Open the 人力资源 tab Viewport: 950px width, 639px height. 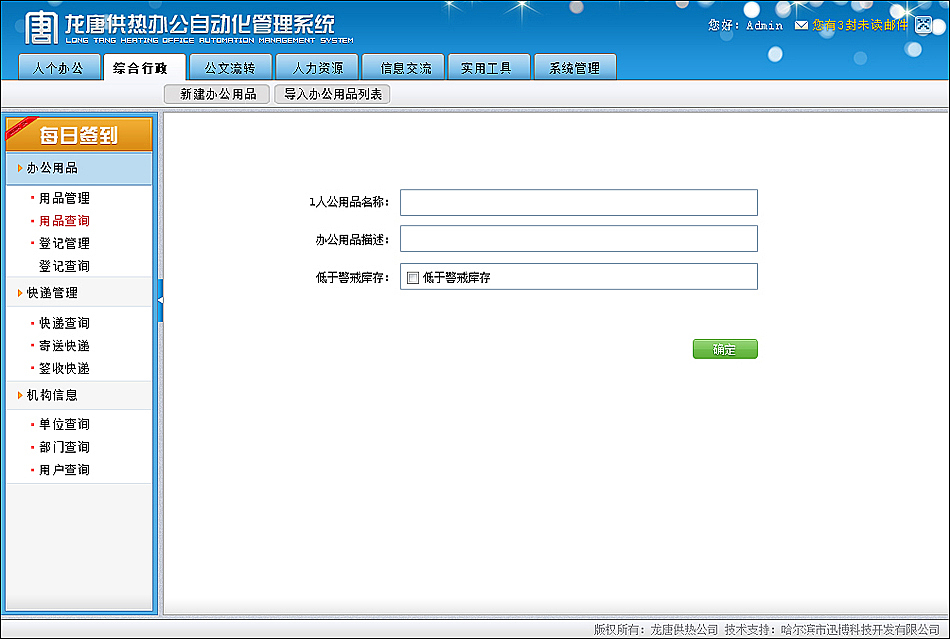317,67
